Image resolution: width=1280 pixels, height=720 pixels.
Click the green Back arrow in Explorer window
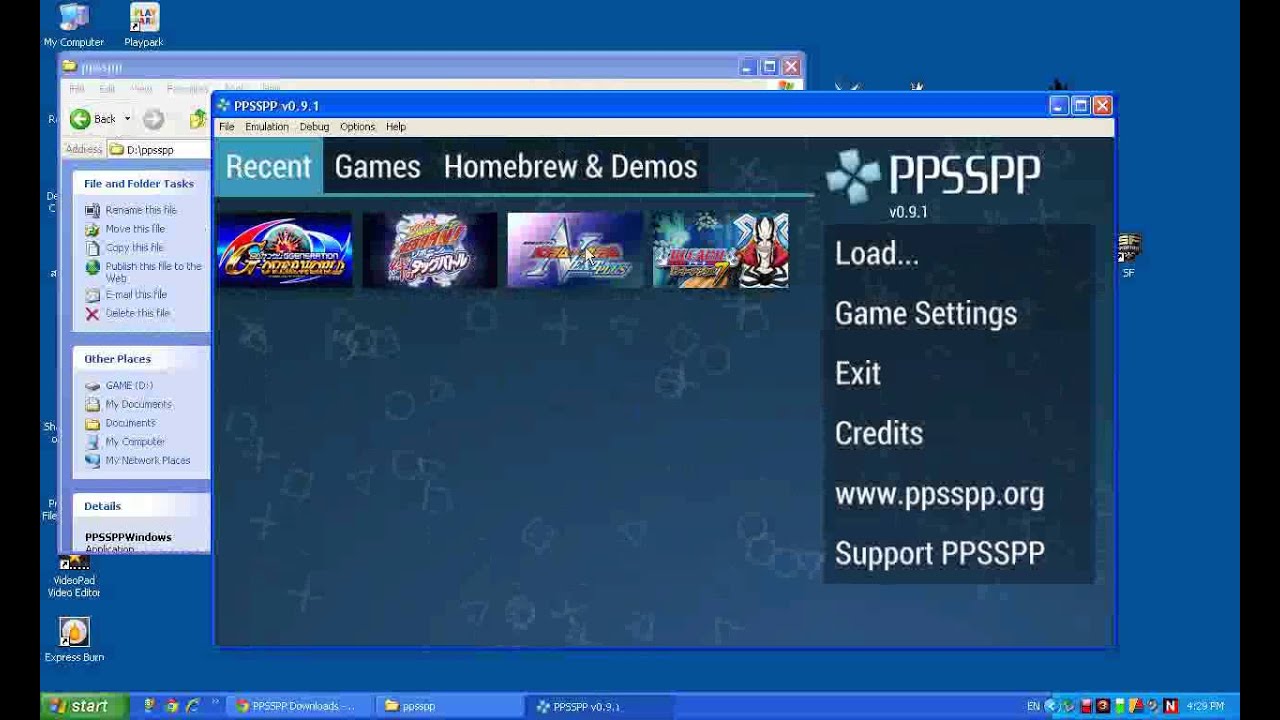[80, 119]
